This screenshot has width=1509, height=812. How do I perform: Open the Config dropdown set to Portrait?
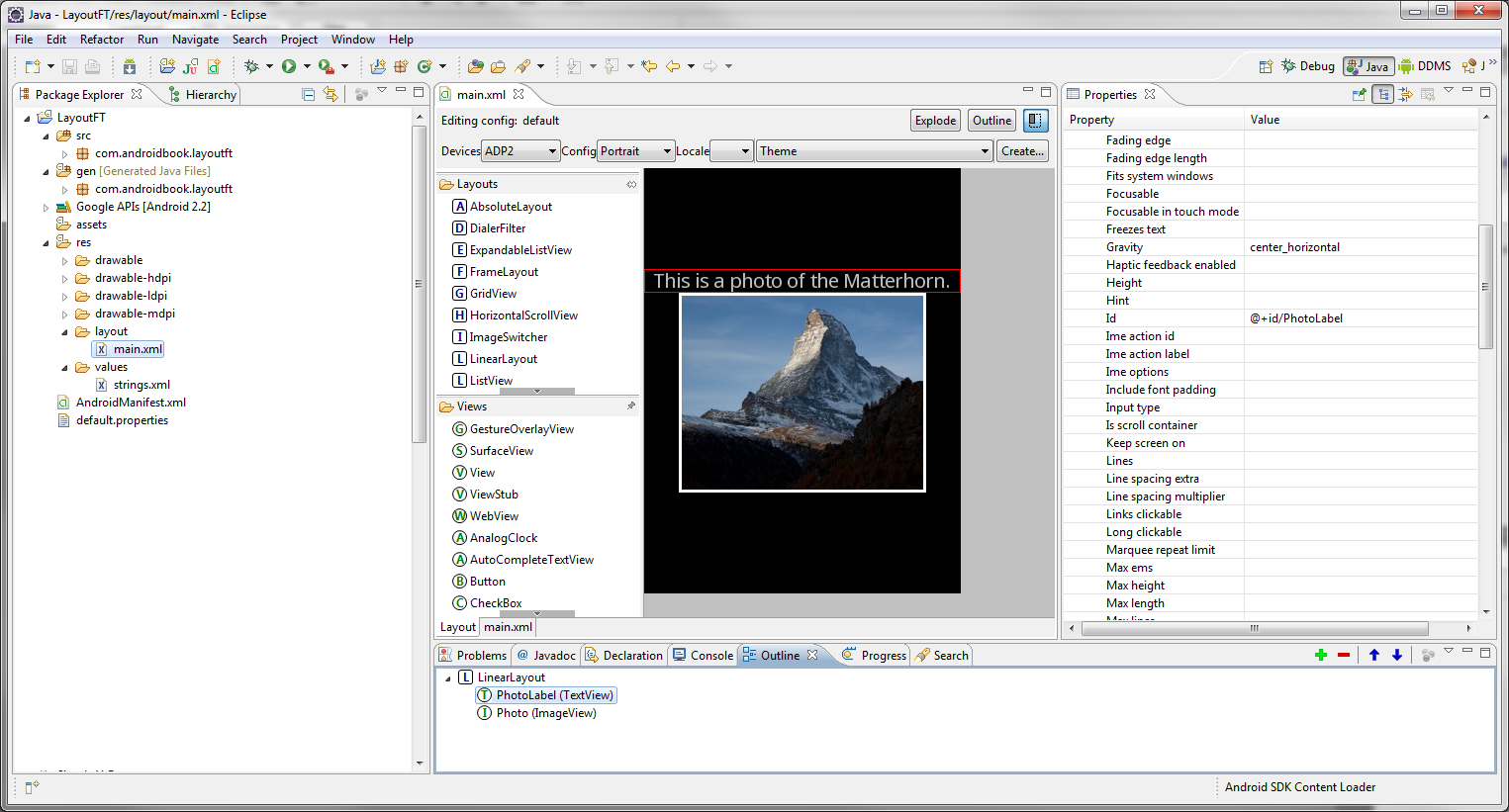[635, 150]
